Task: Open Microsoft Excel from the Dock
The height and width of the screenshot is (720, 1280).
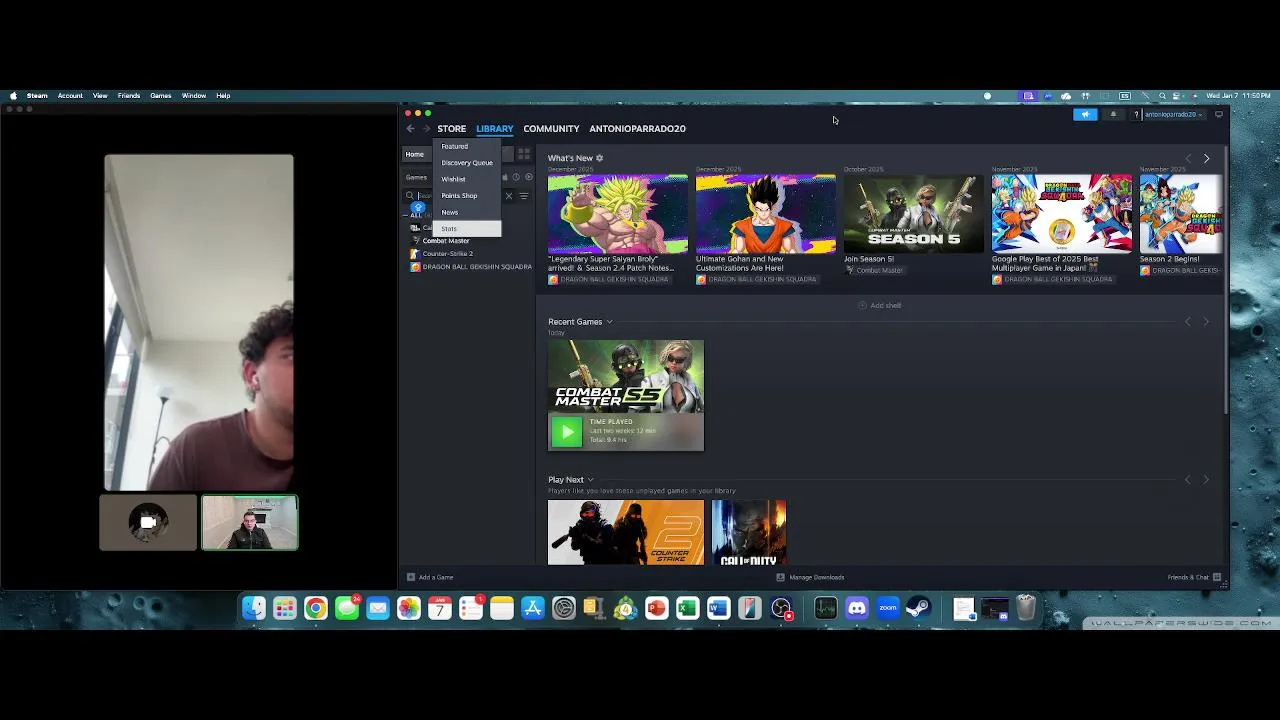Action: click(687, 608)
